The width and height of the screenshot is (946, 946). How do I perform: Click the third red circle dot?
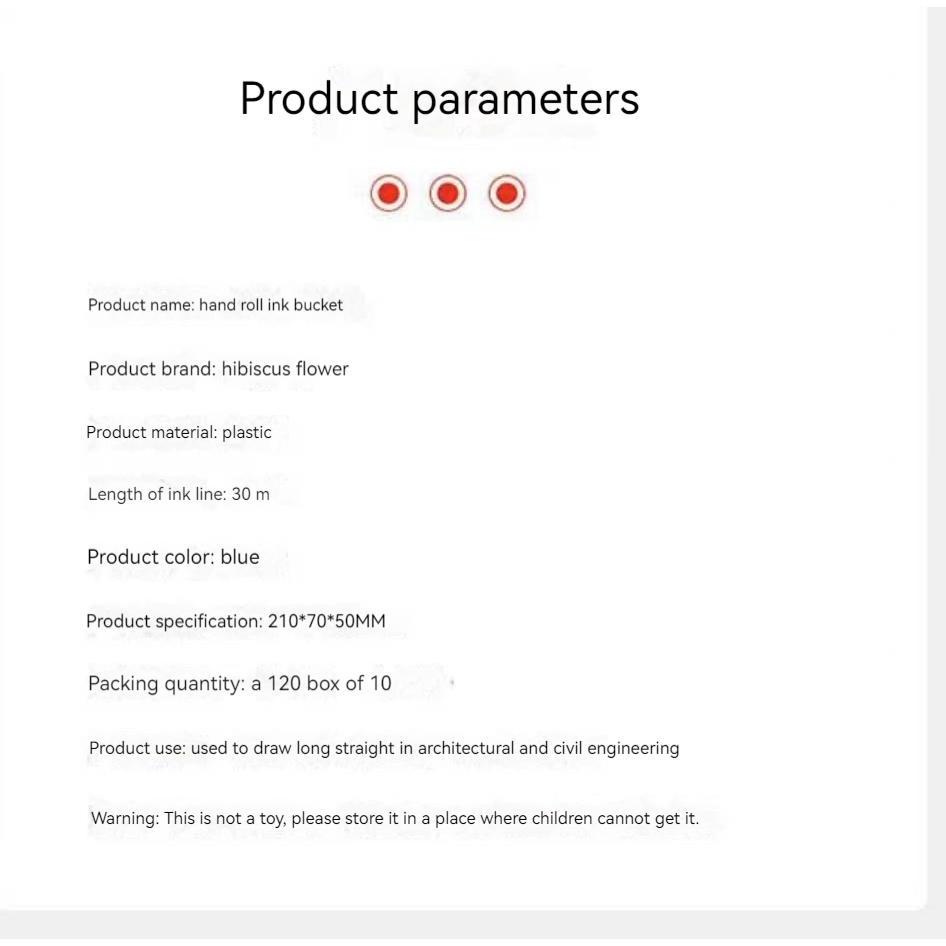tap(507, 193)
